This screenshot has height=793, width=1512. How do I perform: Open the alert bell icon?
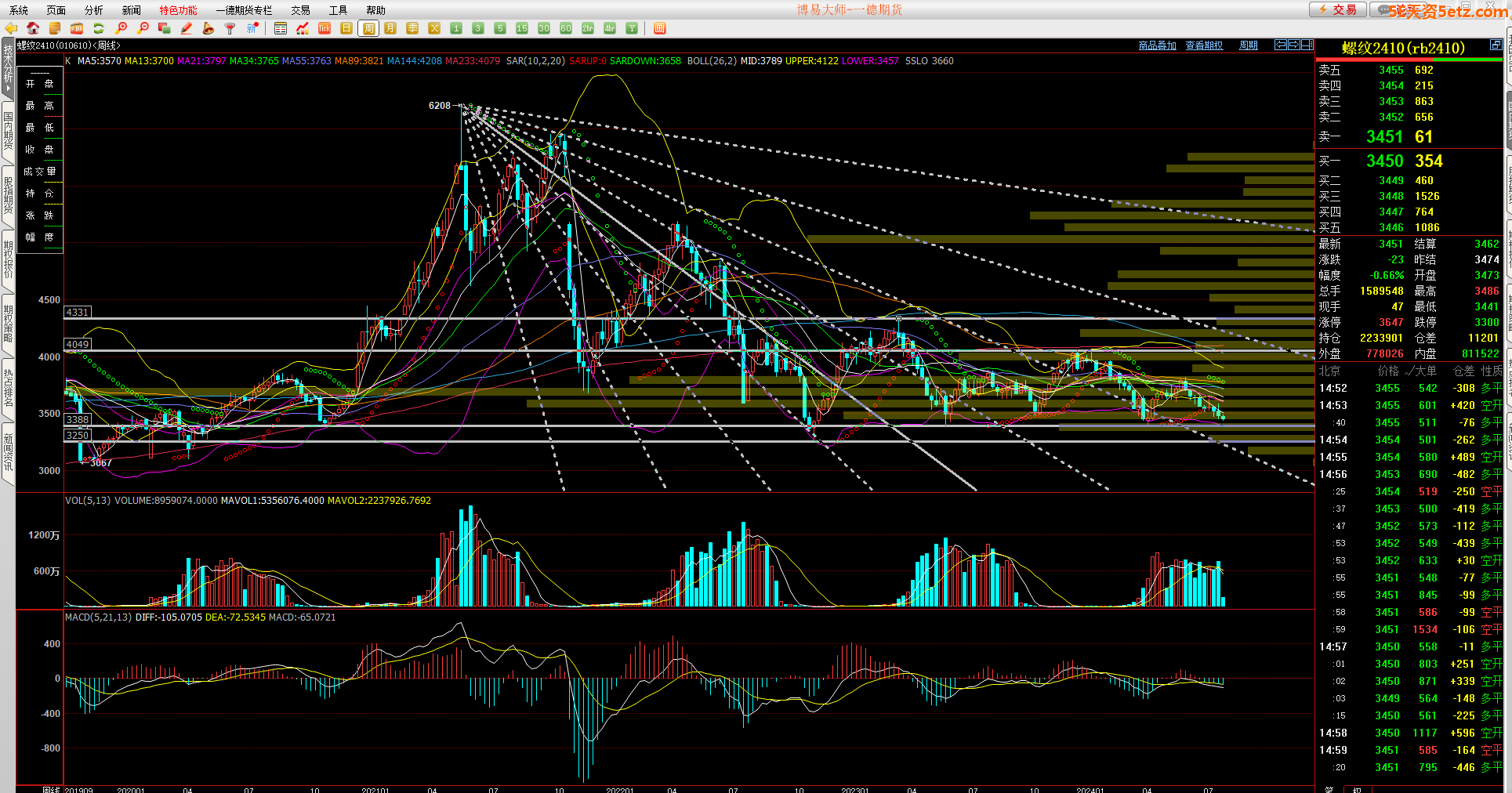click(208, 28)
